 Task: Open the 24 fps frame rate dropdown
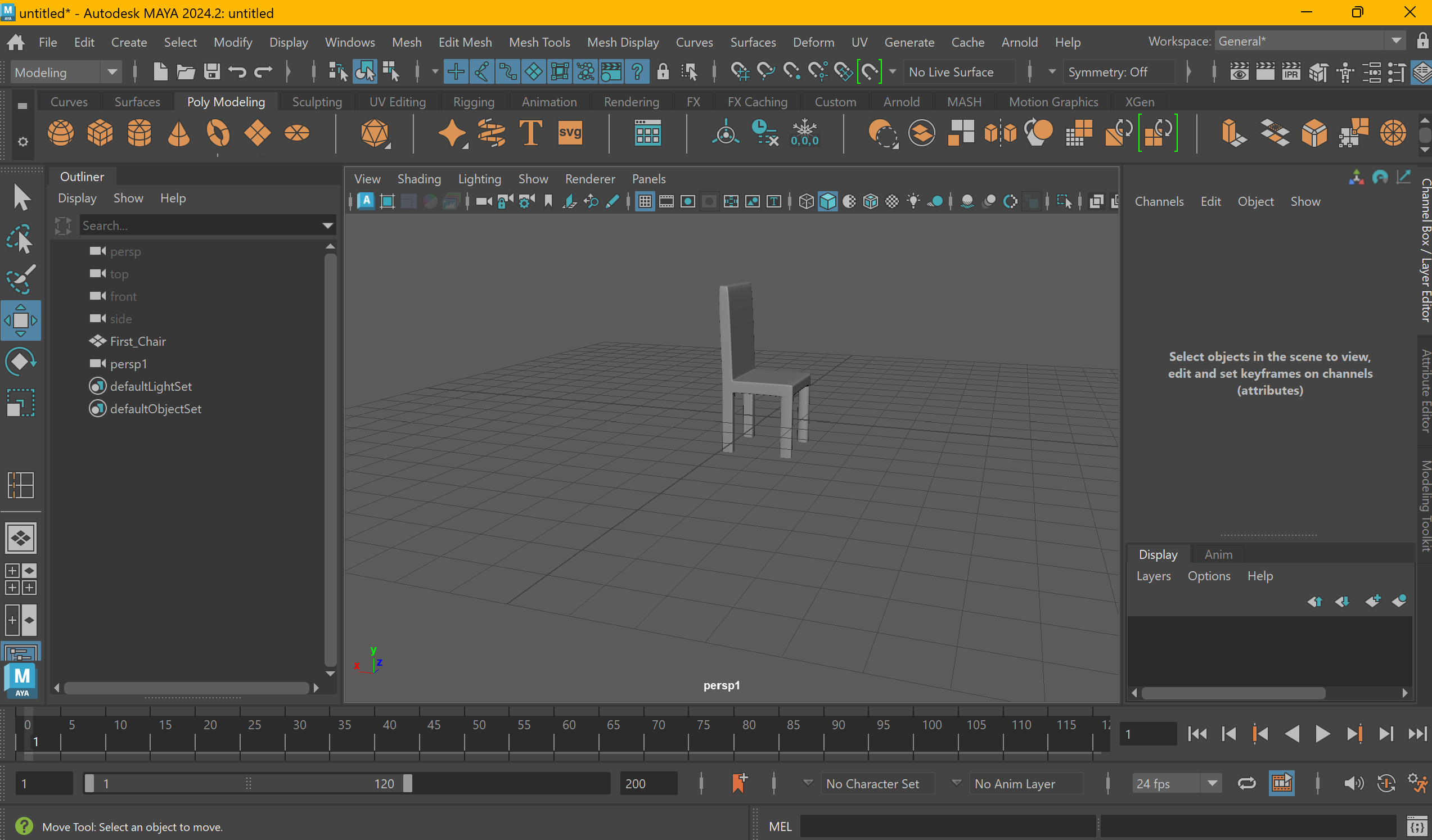[1212, 784]
